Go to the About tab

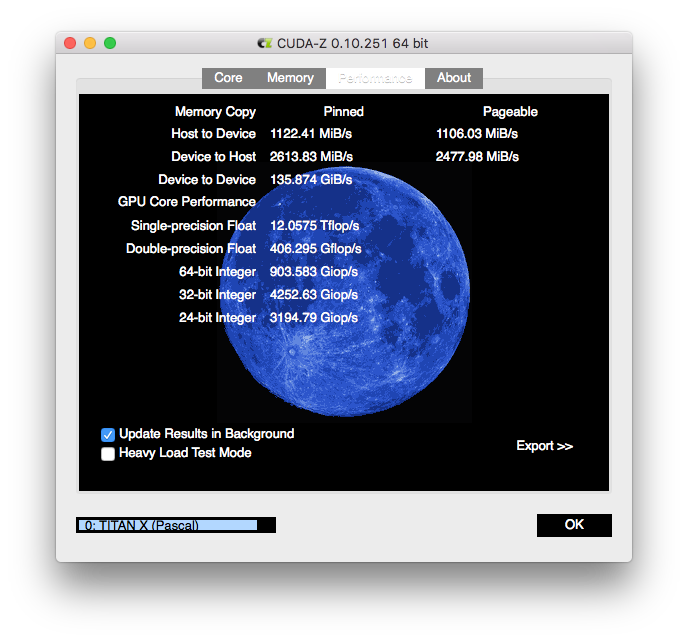tap(454, 78)
